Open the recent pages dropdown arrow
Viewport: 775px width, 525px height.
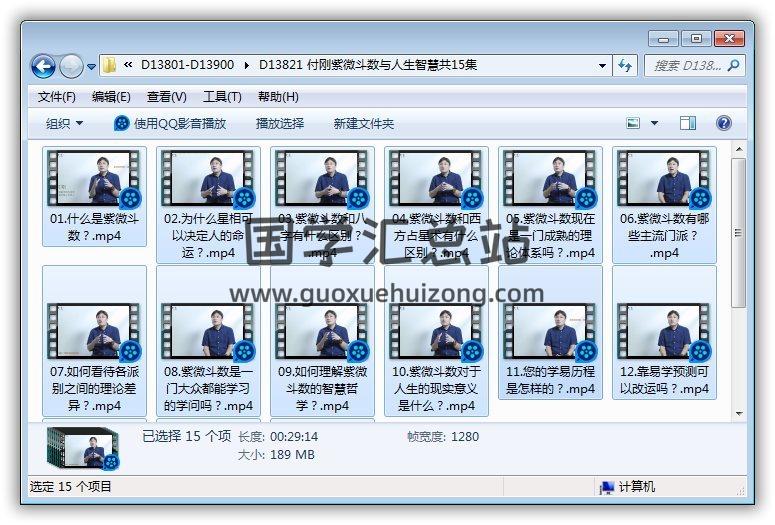point(92,67)
